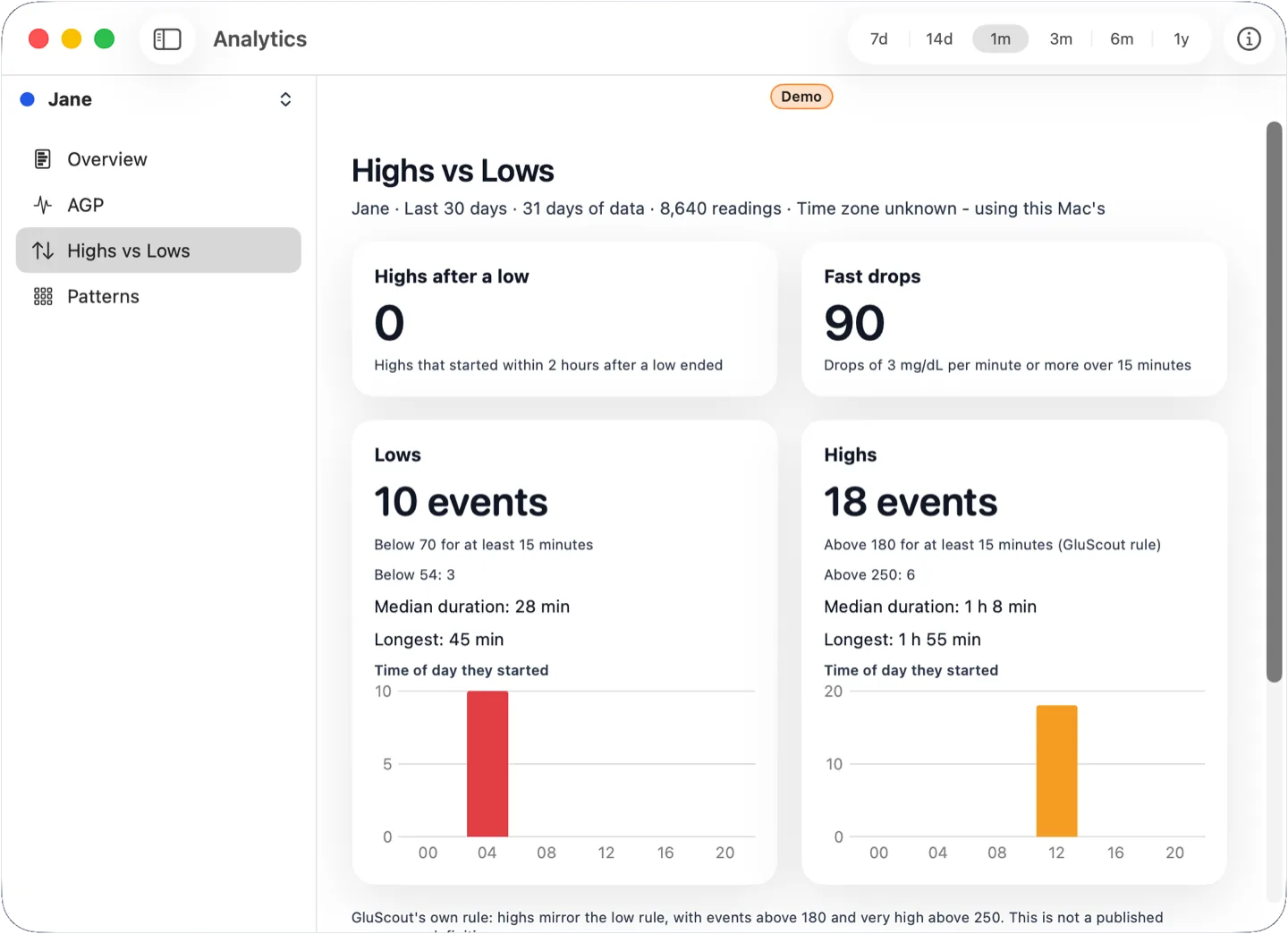Select the 6m time range
The width and height of the screenshot is (1288, 934).
1122,39
